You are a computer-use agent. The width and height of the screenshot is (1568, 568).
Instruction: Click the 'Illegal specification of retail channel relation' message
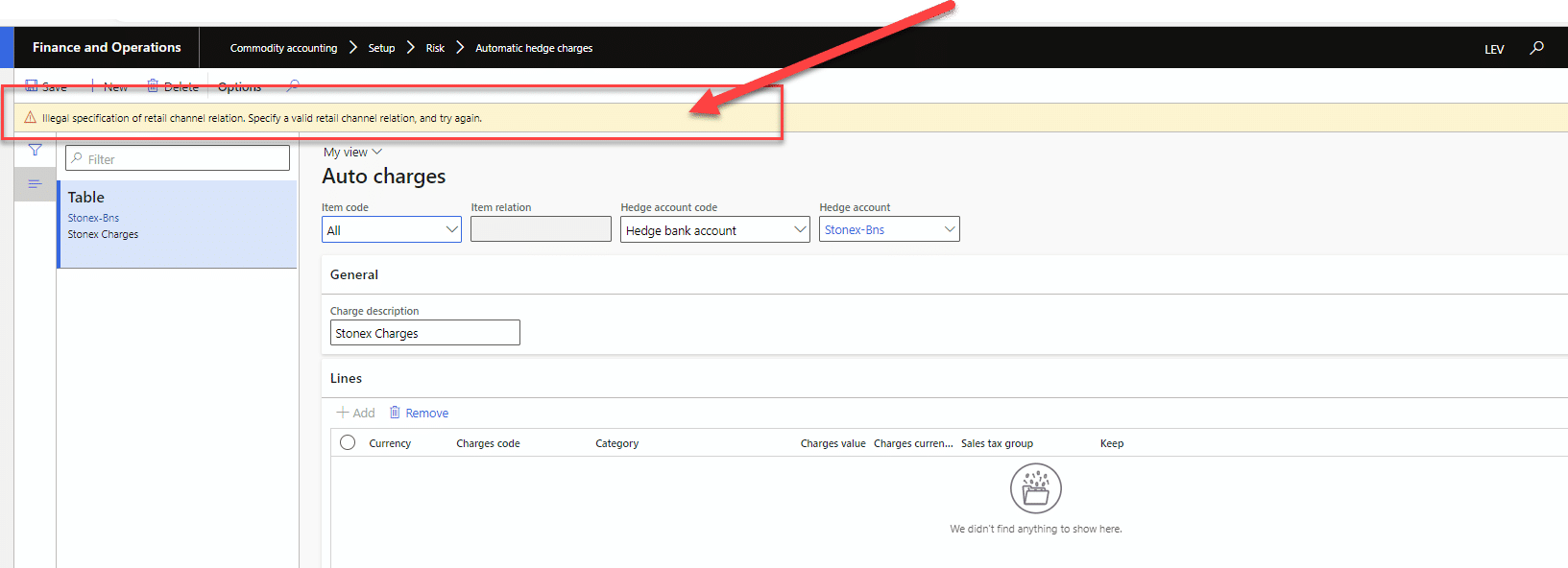click(x=262, y=118)
